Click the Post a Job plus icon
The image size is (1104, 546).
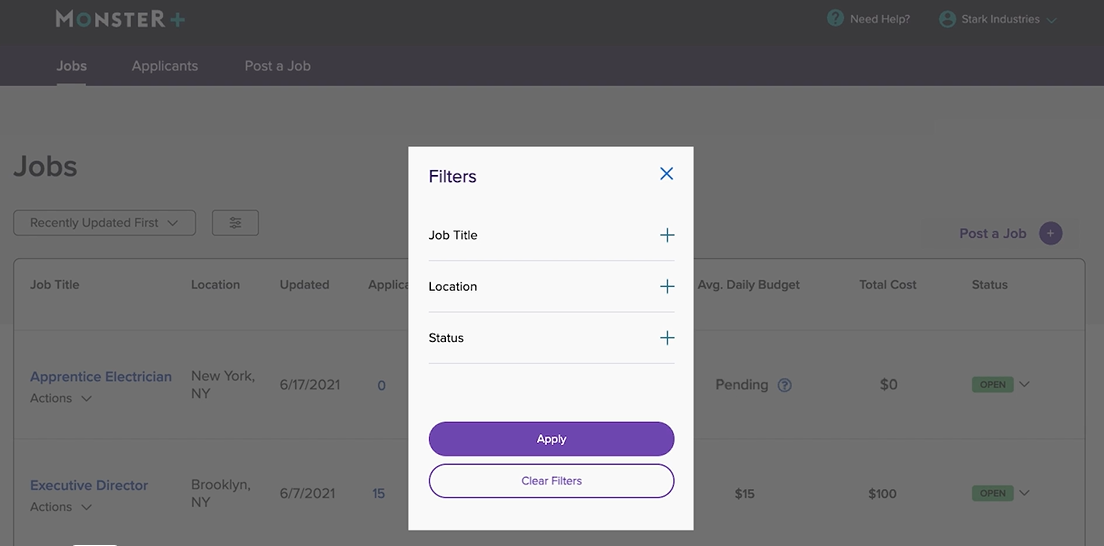(1050, 234)
